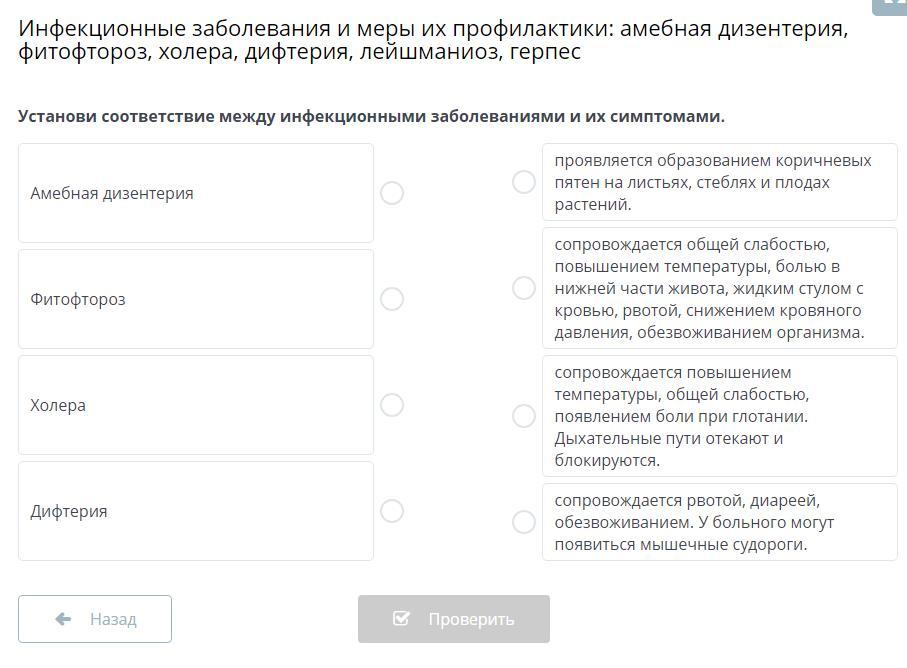Click the Дифтерия card
The height and width of the screenshot is (668, 907).
coord(196,511)
